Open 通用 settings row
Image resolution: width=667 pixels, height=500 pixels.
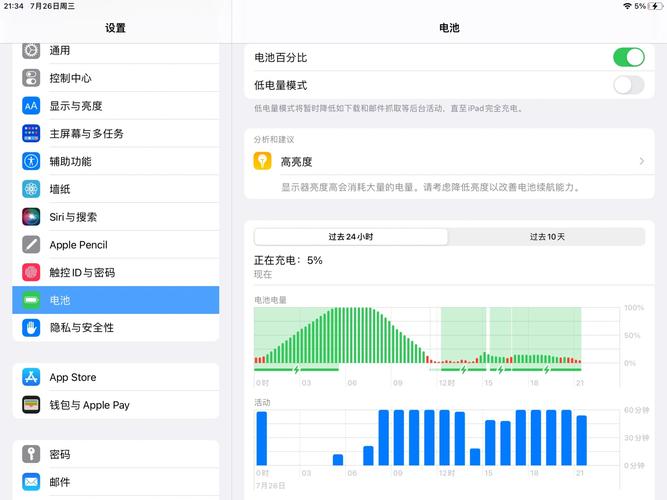(x=116, y=51)
